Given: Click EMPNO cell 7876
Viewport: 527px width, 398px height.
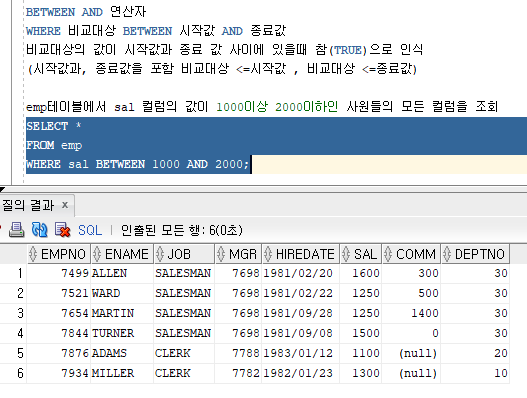Looking at the screenshot, I should click(58, 353).
